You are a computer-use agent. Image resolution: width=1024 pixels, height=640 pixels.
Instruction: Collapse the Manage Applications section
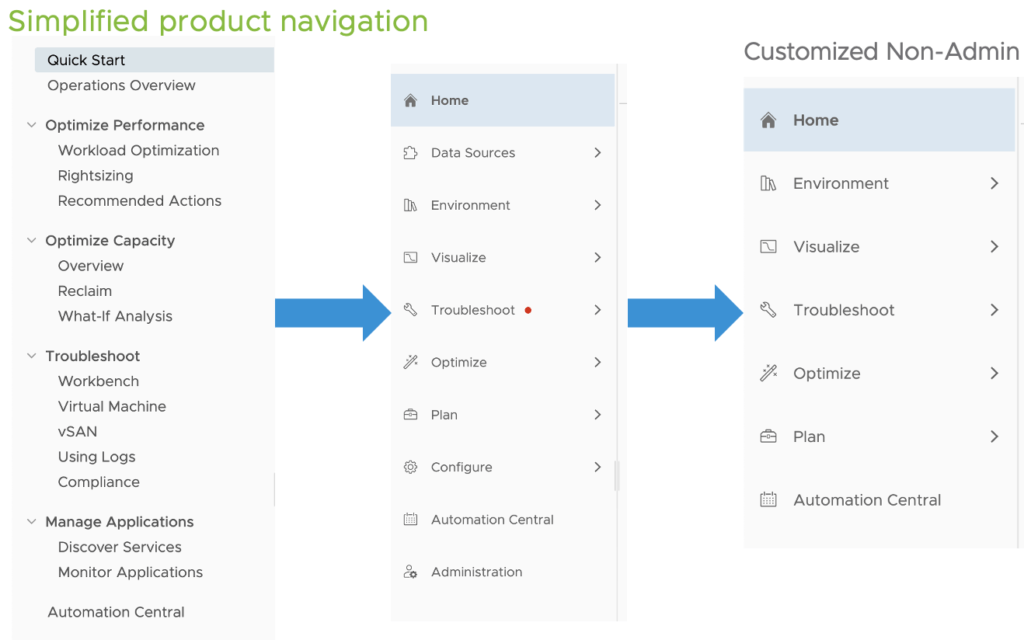30,522
